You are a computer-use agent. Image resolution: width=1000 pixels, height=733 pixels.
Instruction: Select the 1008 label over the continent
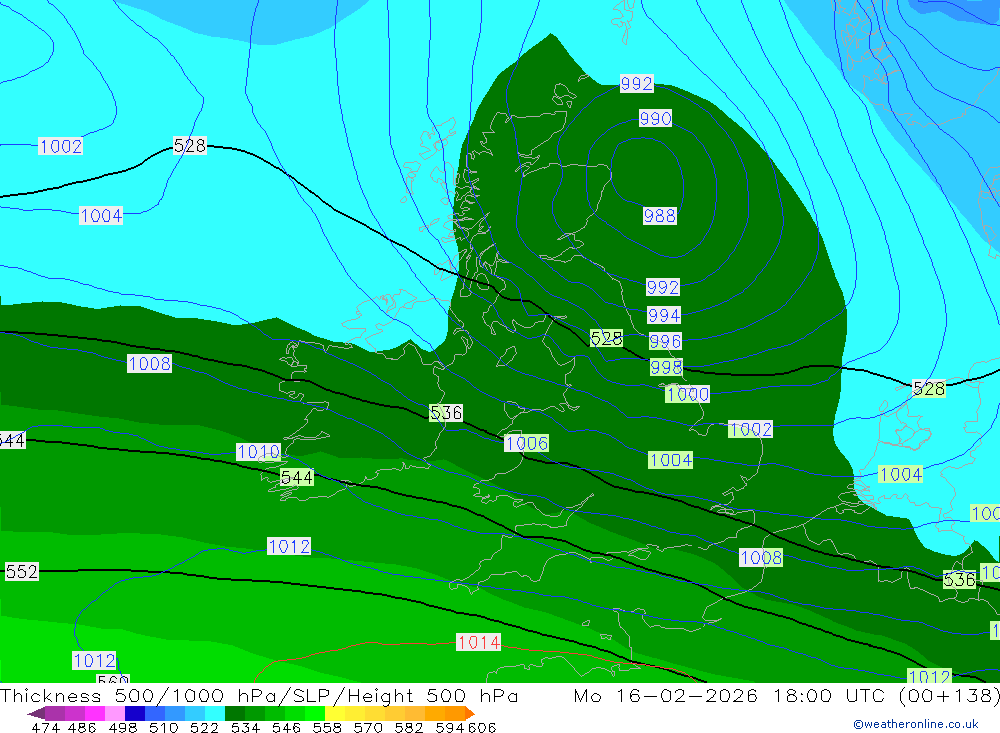coord(761,558)
